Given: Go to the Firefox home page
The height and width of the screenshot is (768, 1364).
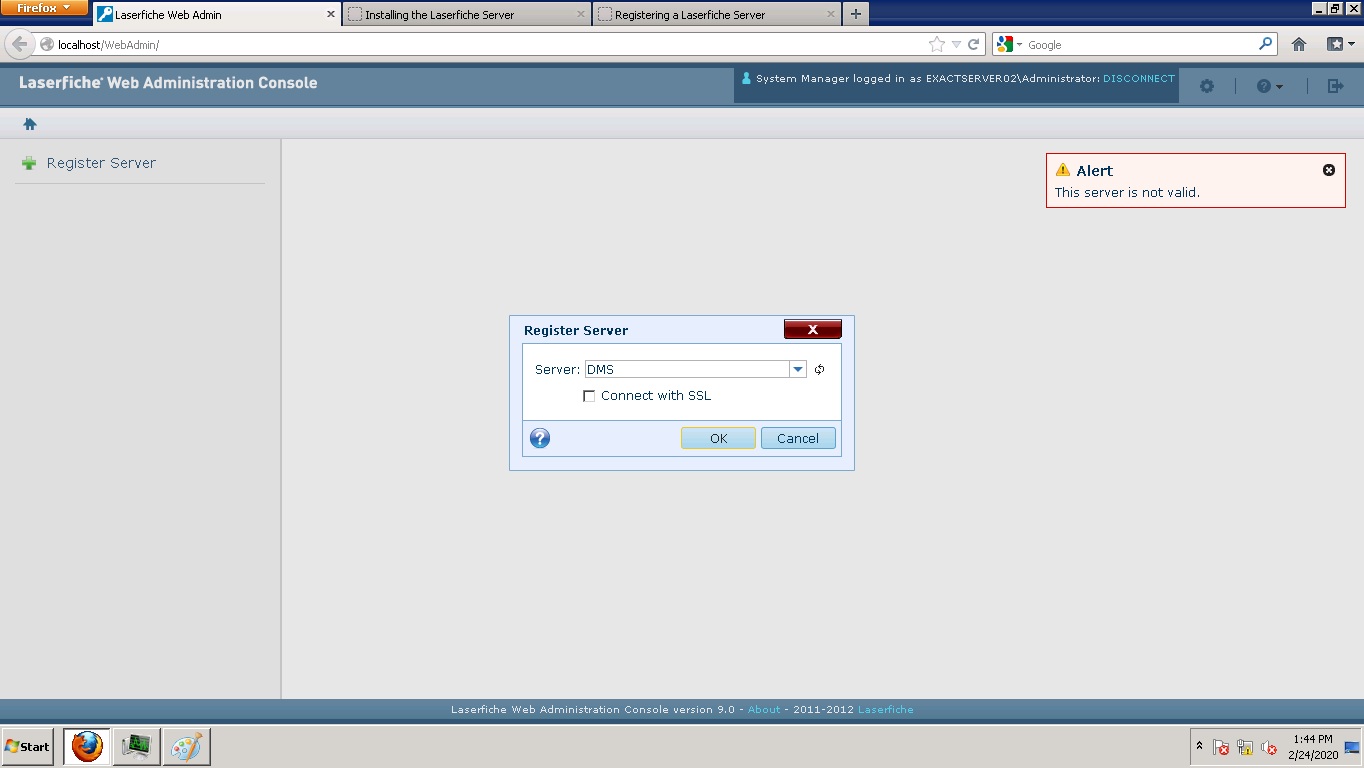Looking at the screenshot, I should click(1299, 45).
